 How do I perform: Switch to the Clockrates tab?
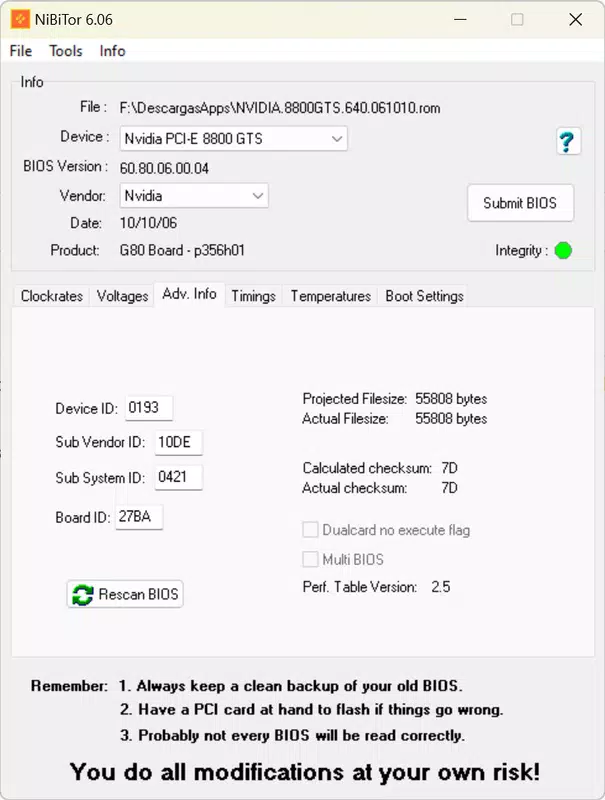point(52,296)
